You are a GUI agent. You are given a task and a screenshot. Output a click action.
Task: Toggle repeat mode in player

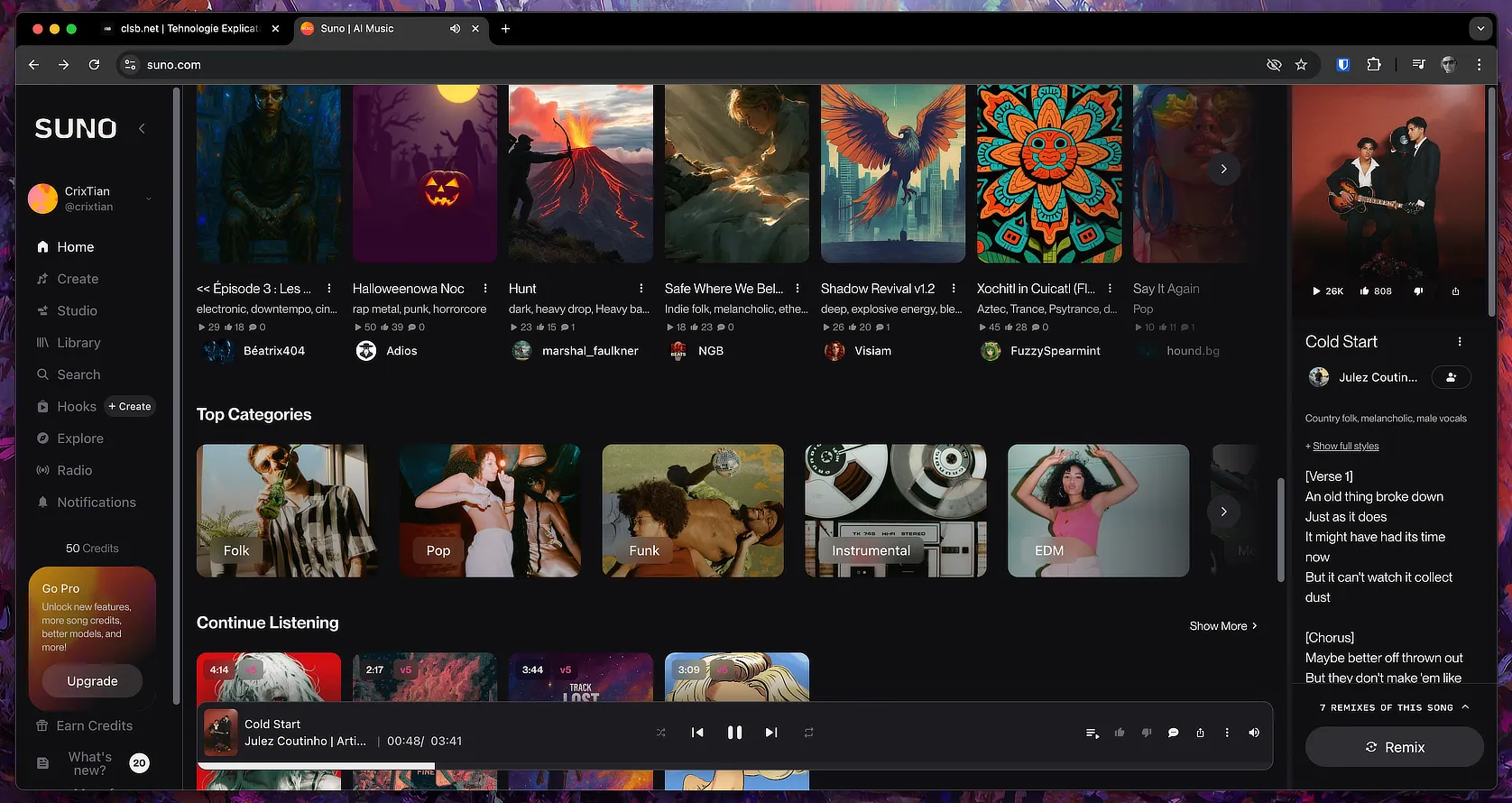pos(809,733)
